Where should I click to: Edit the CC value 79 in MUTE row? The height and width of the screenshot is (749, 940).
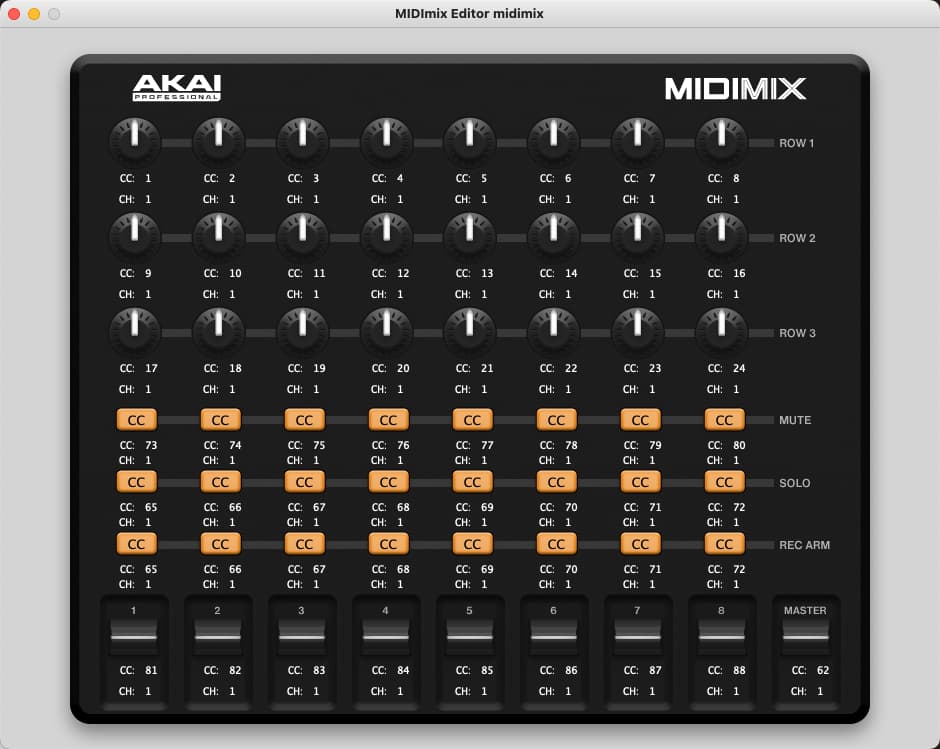(655, 445)
